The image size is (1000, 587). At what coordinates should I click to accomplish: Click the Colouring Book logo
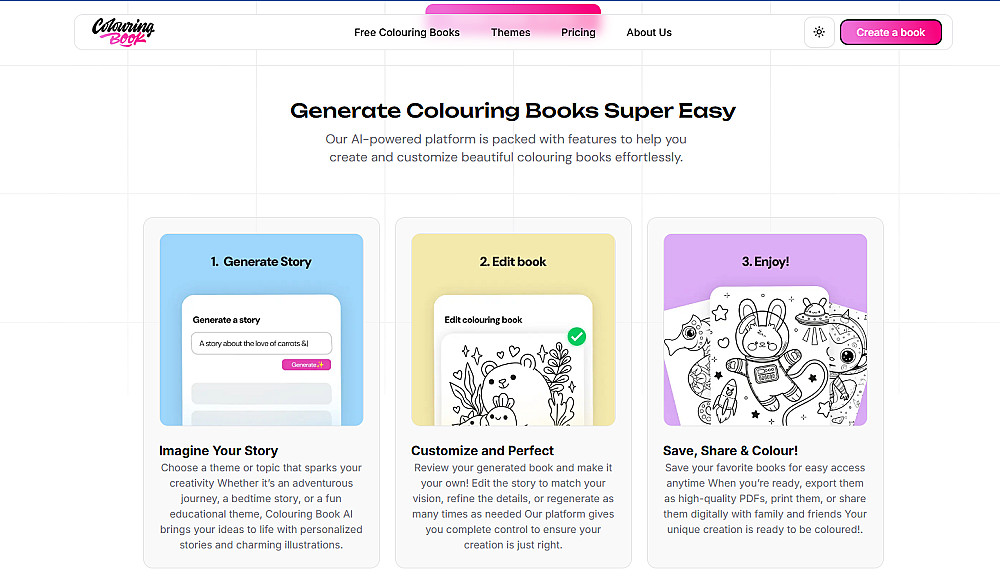(123, 32)
